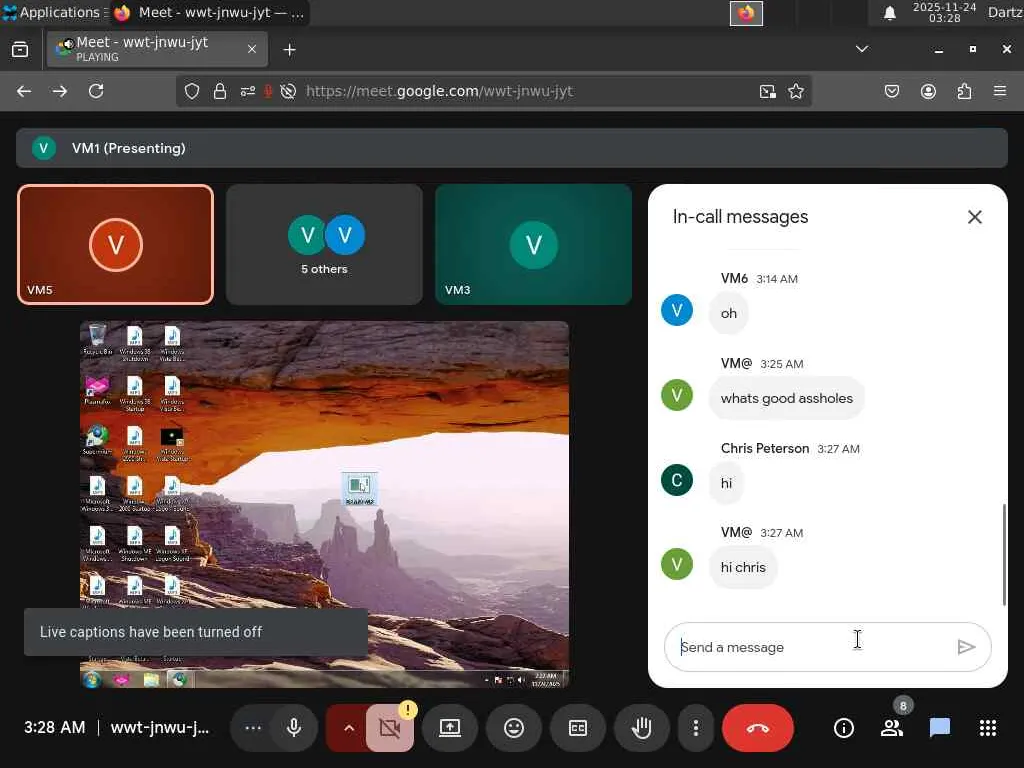Click Chris Peterson's avatar in chat

click(677, 480)
